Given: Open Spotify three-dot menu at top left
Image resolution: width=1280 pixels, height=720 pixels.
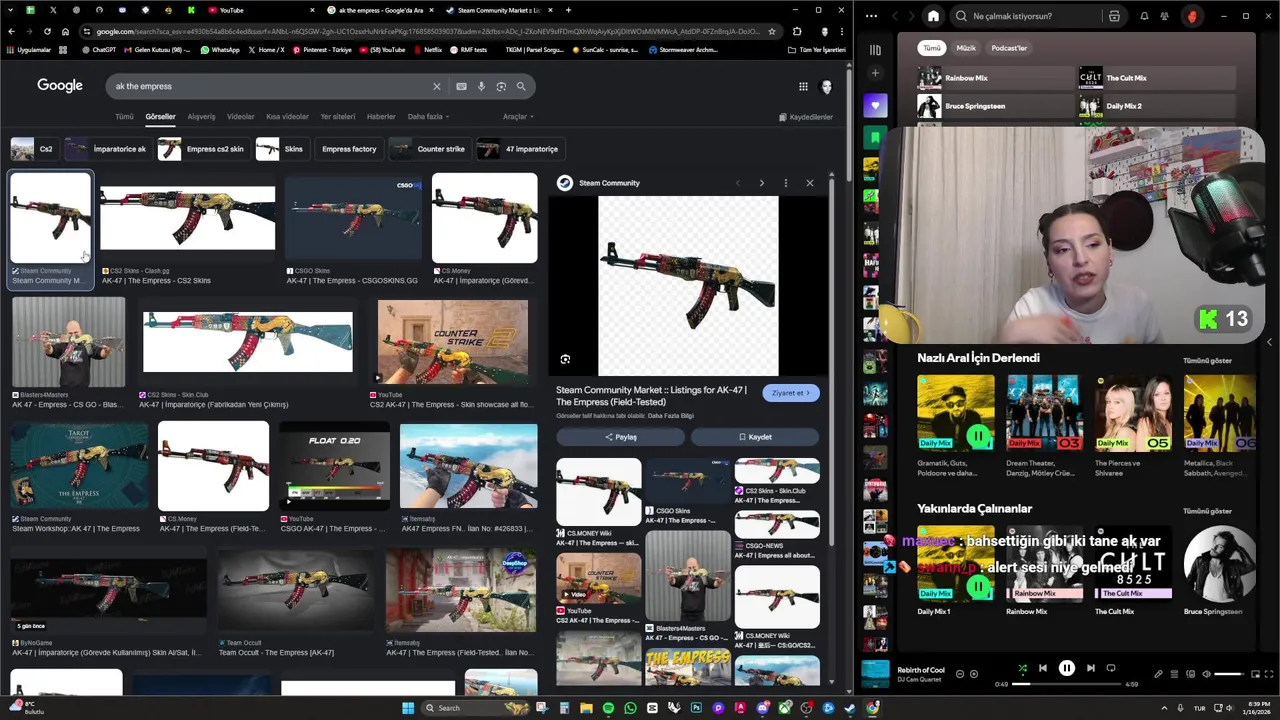Looking at the screenshot, I should (x=872, y=16).
